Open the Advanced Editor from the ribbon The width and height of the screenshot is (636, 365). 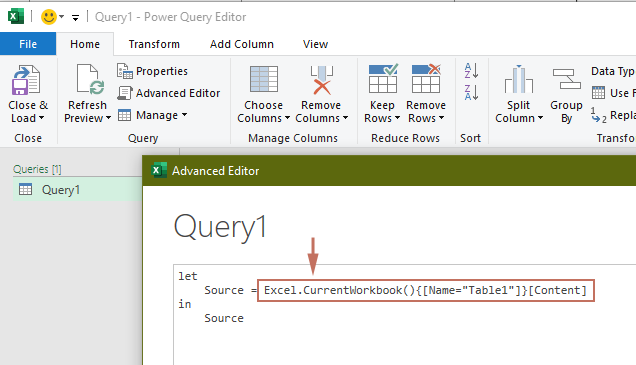(x=168, y=93)
